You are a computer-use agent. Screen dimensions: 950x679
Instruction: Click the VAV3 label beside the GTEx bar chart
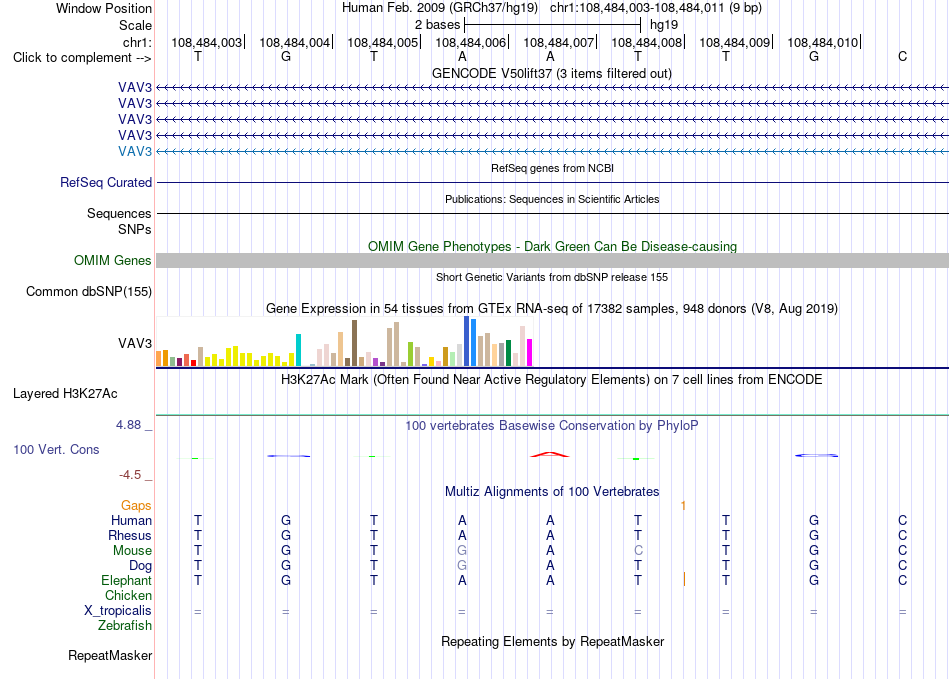(135, 343)
